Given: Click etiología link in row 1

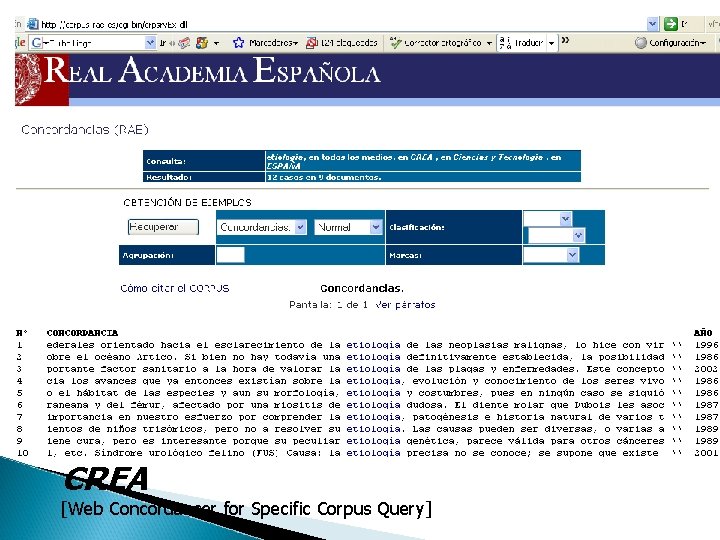Looking at the screenshot, I should pos(373,345).
